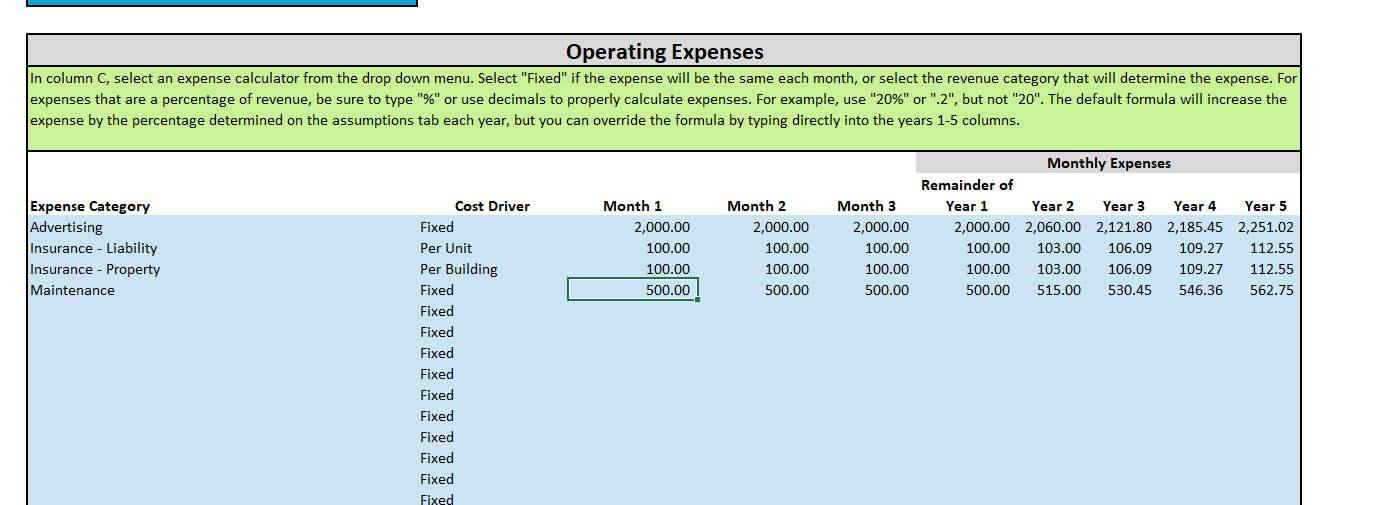Select the Maintenance Month 1 cell 500.00

tap(632, 290)
